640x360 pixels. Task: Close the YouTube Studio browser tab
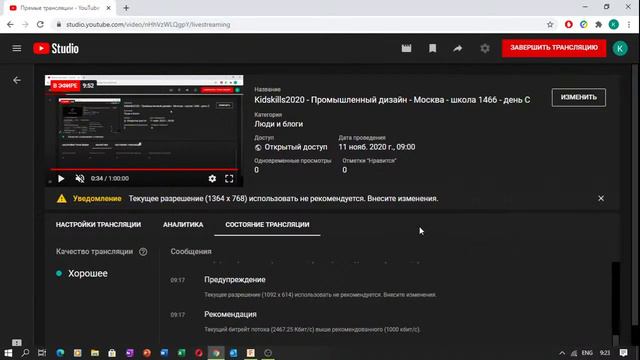[109, 8]
